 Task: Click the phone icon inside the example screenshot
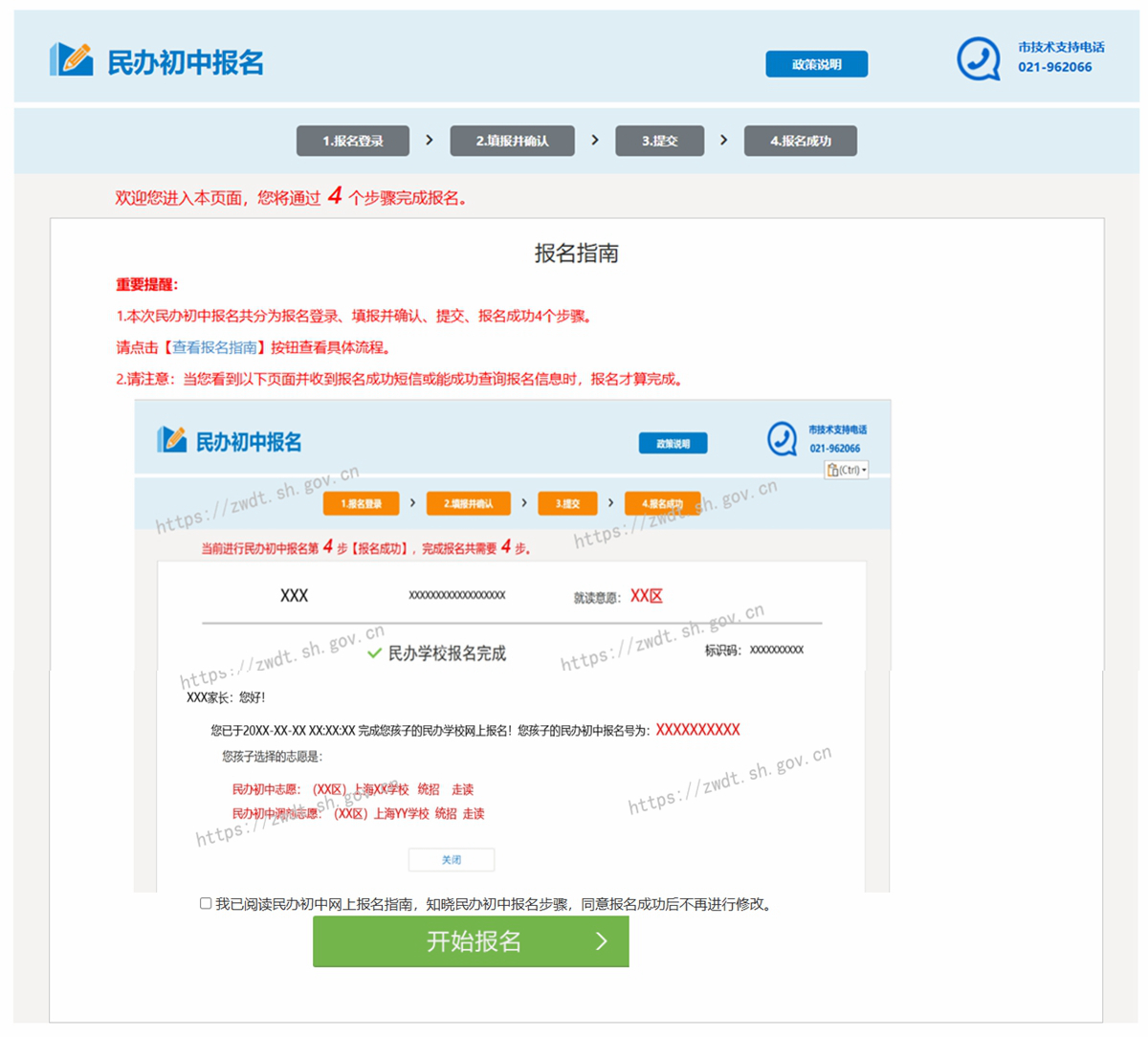(782, 439)
